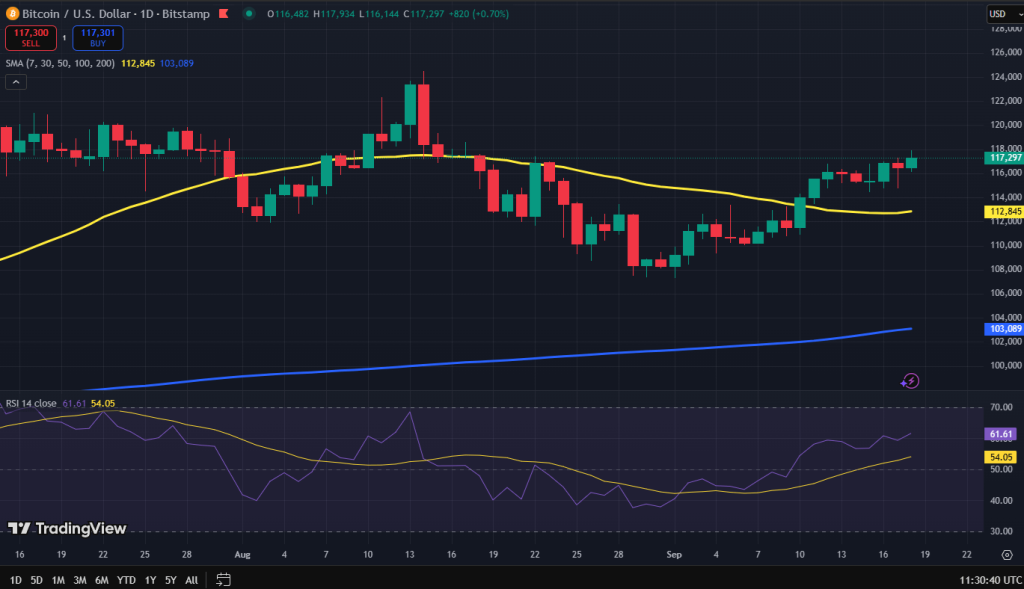
Task: Click the yellow 54.05 RSI label
Action: tap(1000, 457)
